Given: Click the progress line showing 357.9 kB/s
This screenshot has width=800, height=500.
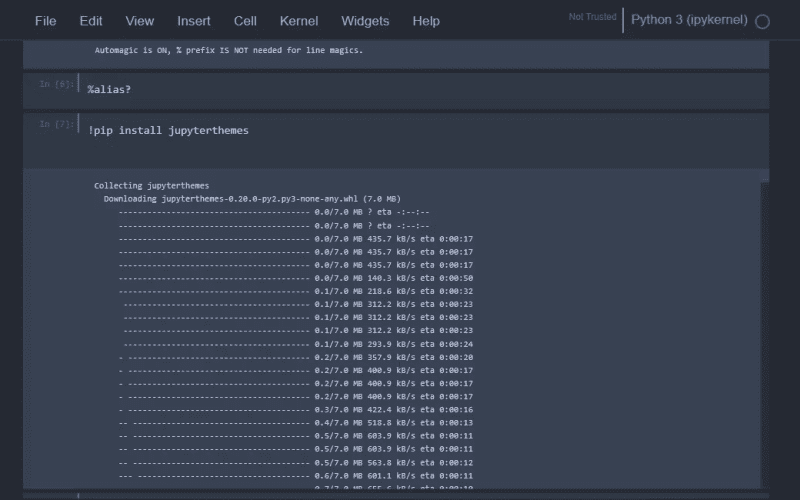Looking at the screenshot, I should (x=296, y=358).
